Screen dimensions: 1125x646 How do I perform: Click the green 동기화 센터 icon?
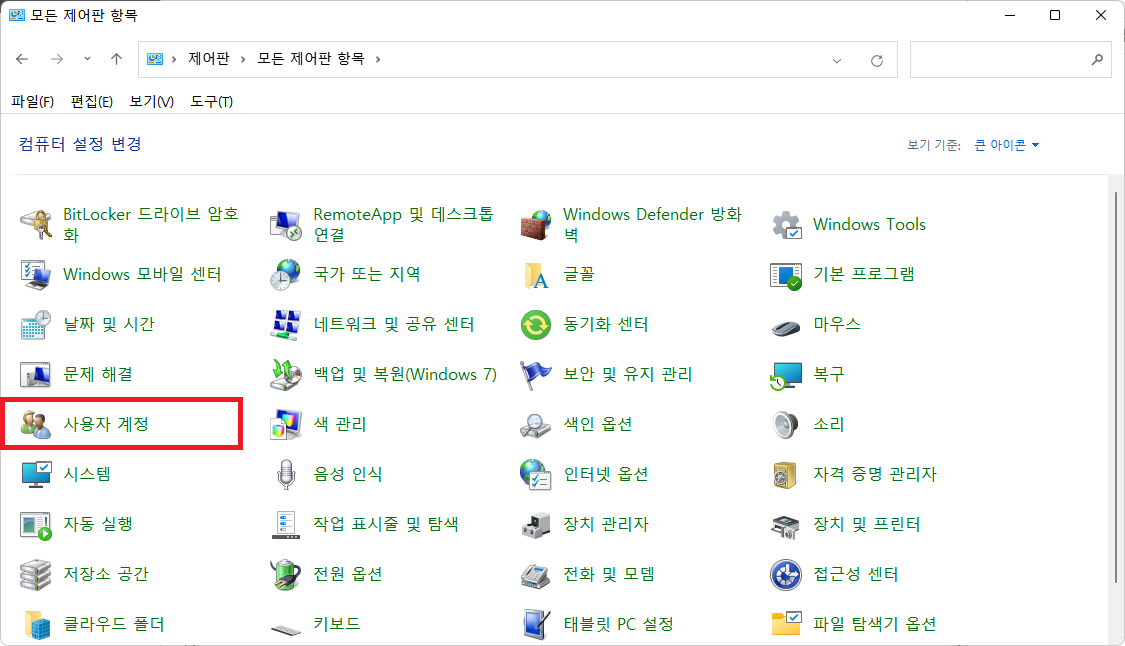(536, 324)
